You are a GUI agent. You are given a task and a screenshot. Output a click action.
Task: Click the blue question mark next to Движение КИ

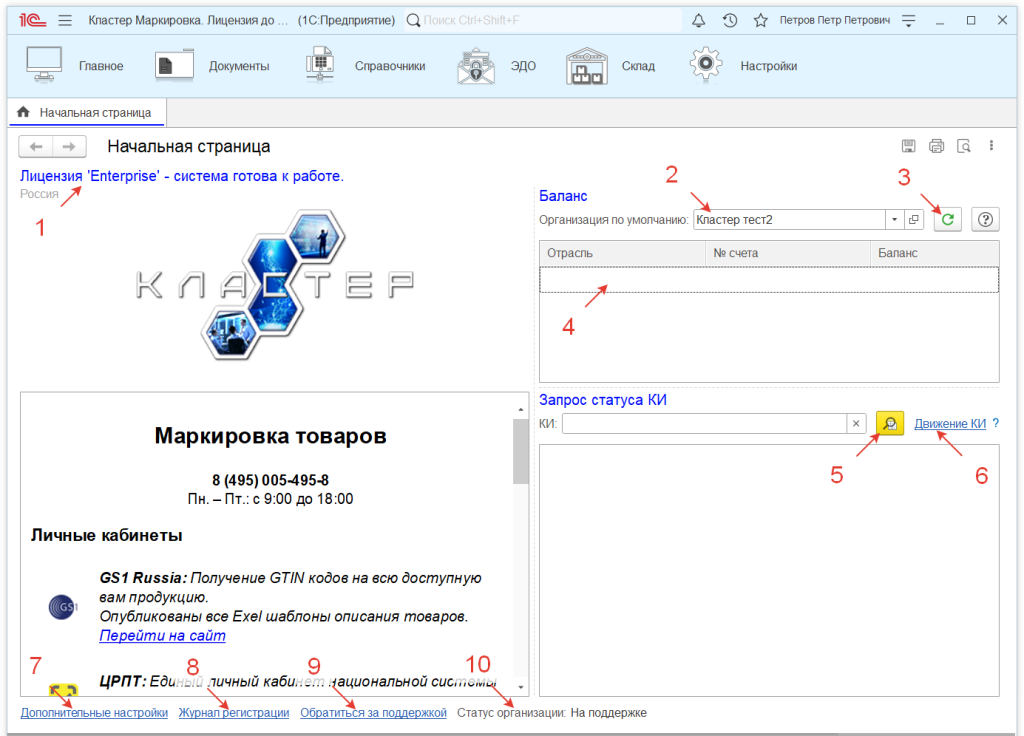[995, 423]
